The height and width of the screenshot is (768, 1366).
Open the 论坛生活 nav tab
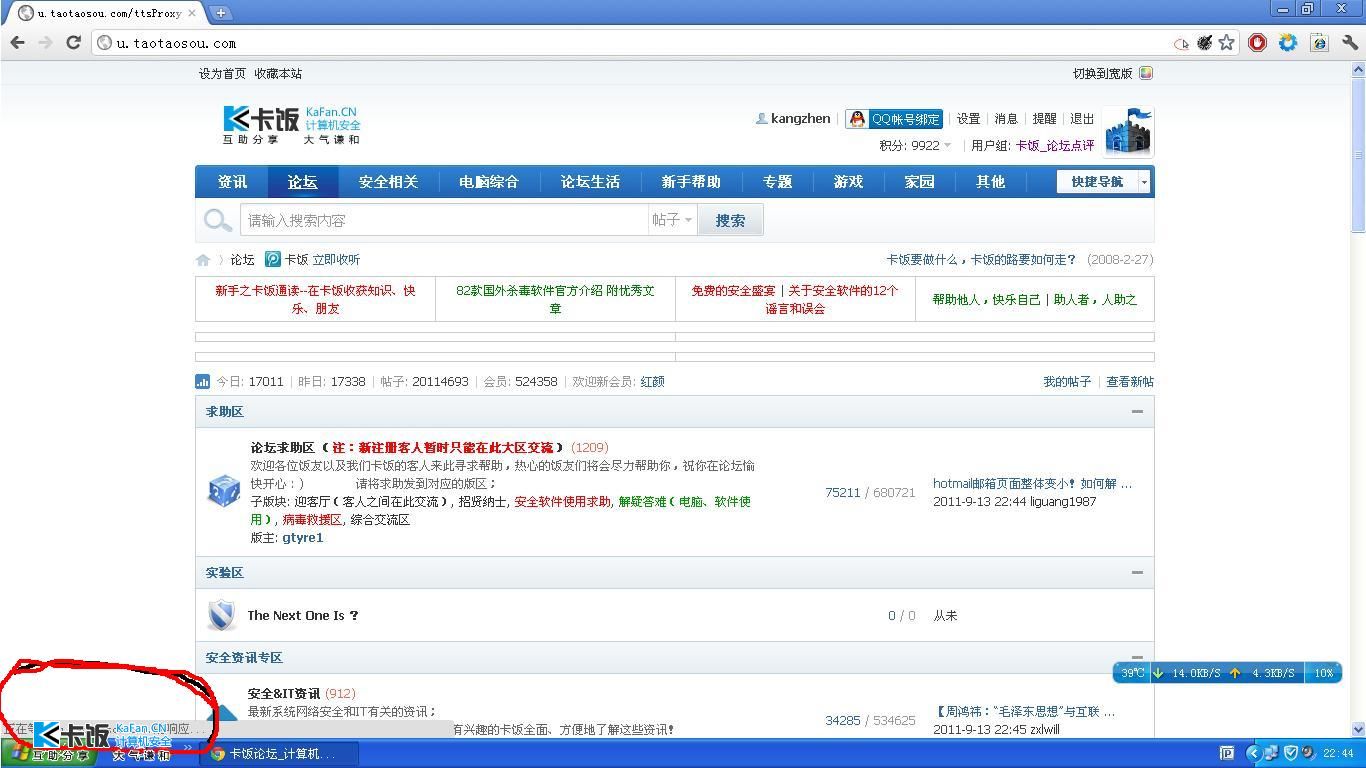coord(590,181)
